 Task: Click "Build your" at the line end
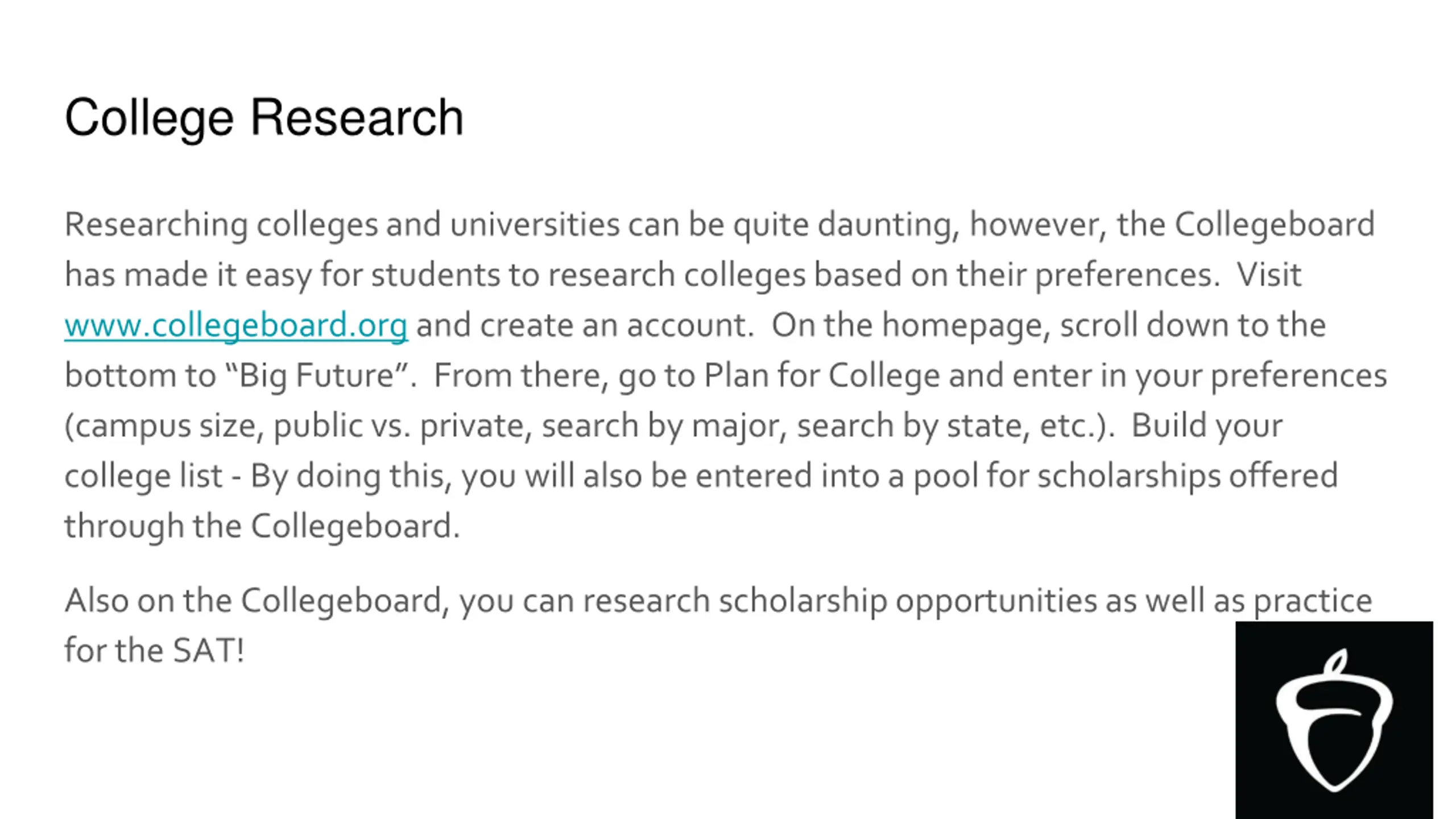tap(1207, 425)
